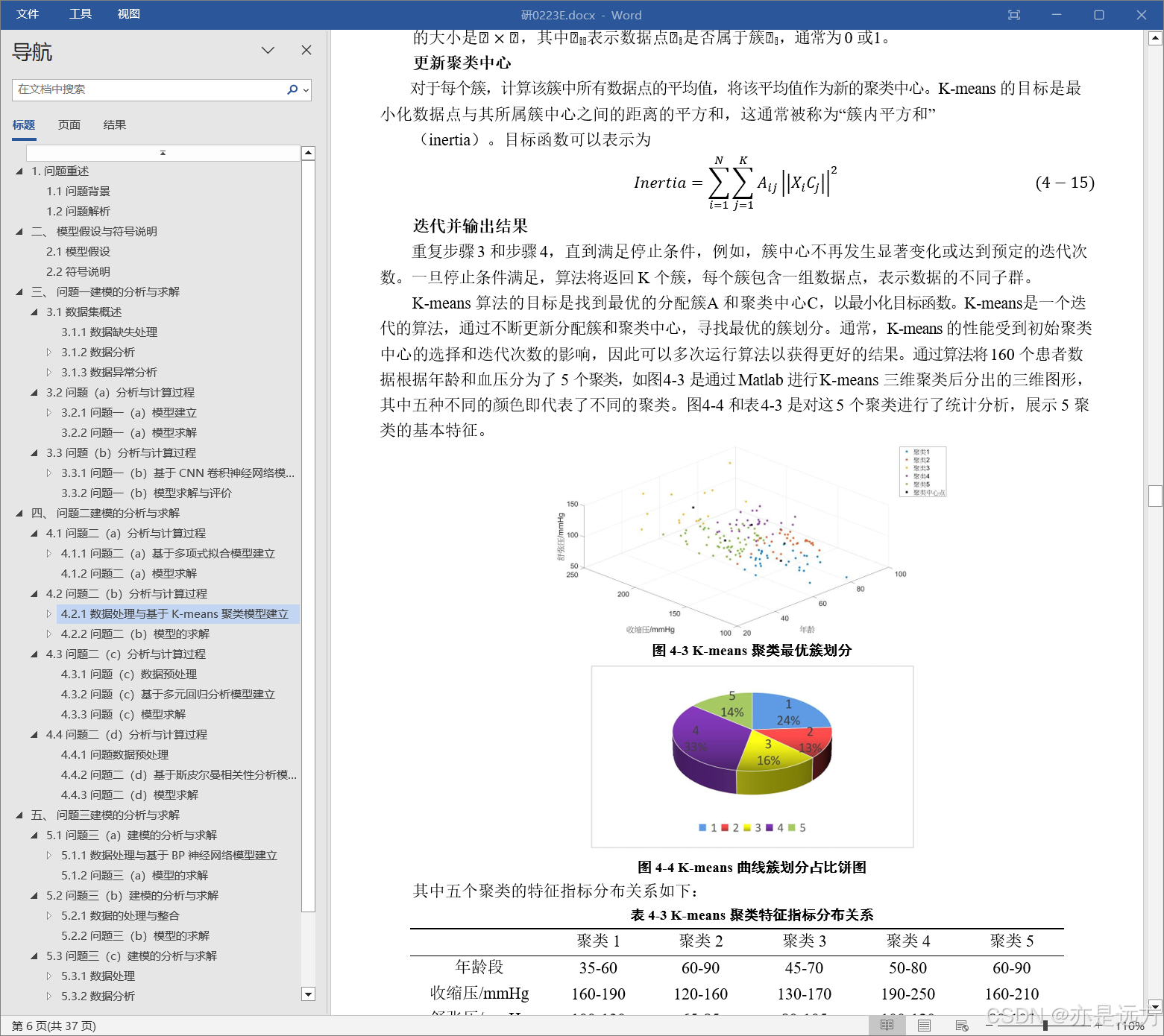Click the search magnifier icon in navigation
The width and height of the screenshot is (1164, 1036).
point(292,89)
